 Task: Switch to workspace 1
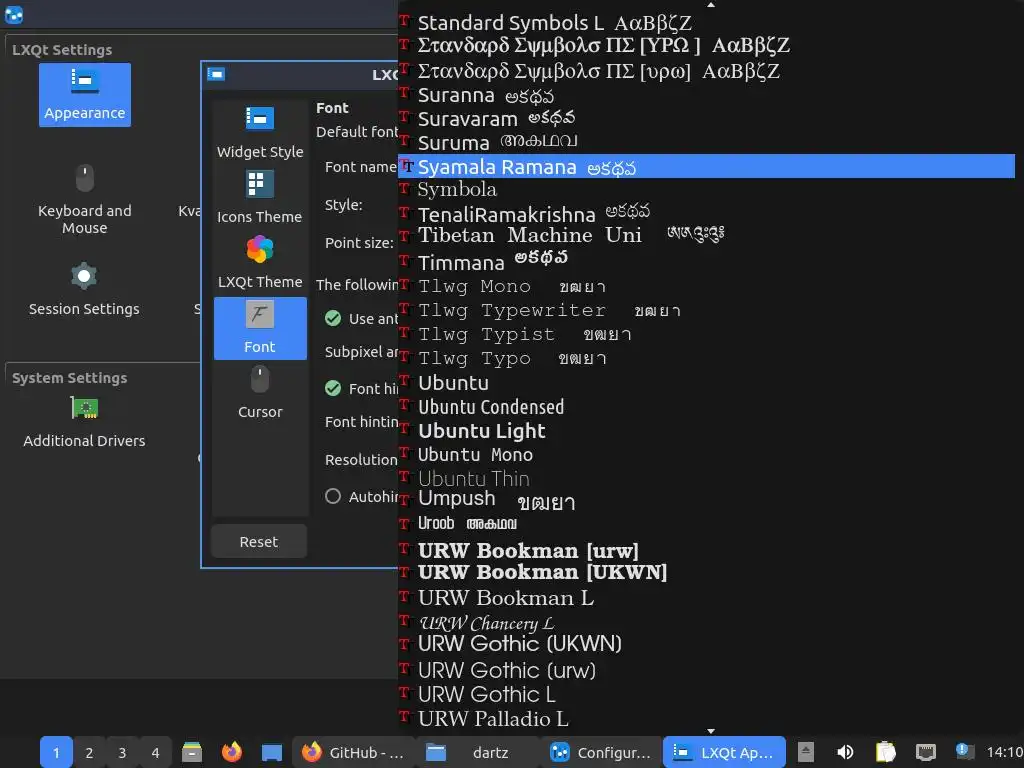56,752
